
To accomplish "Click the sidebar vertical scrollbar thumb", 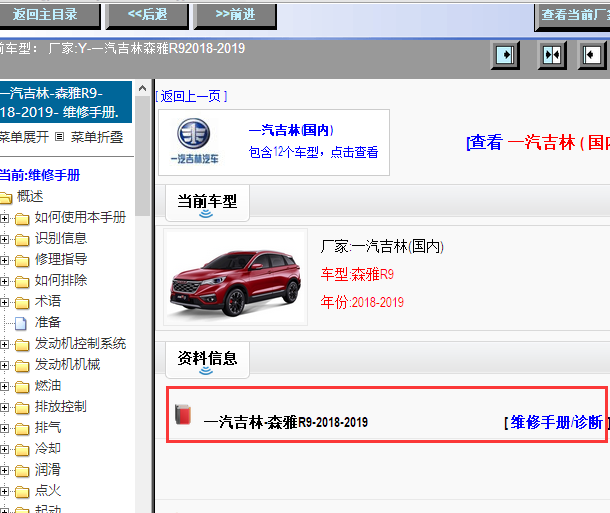I will pyautogui.click(x=142, y=156).
